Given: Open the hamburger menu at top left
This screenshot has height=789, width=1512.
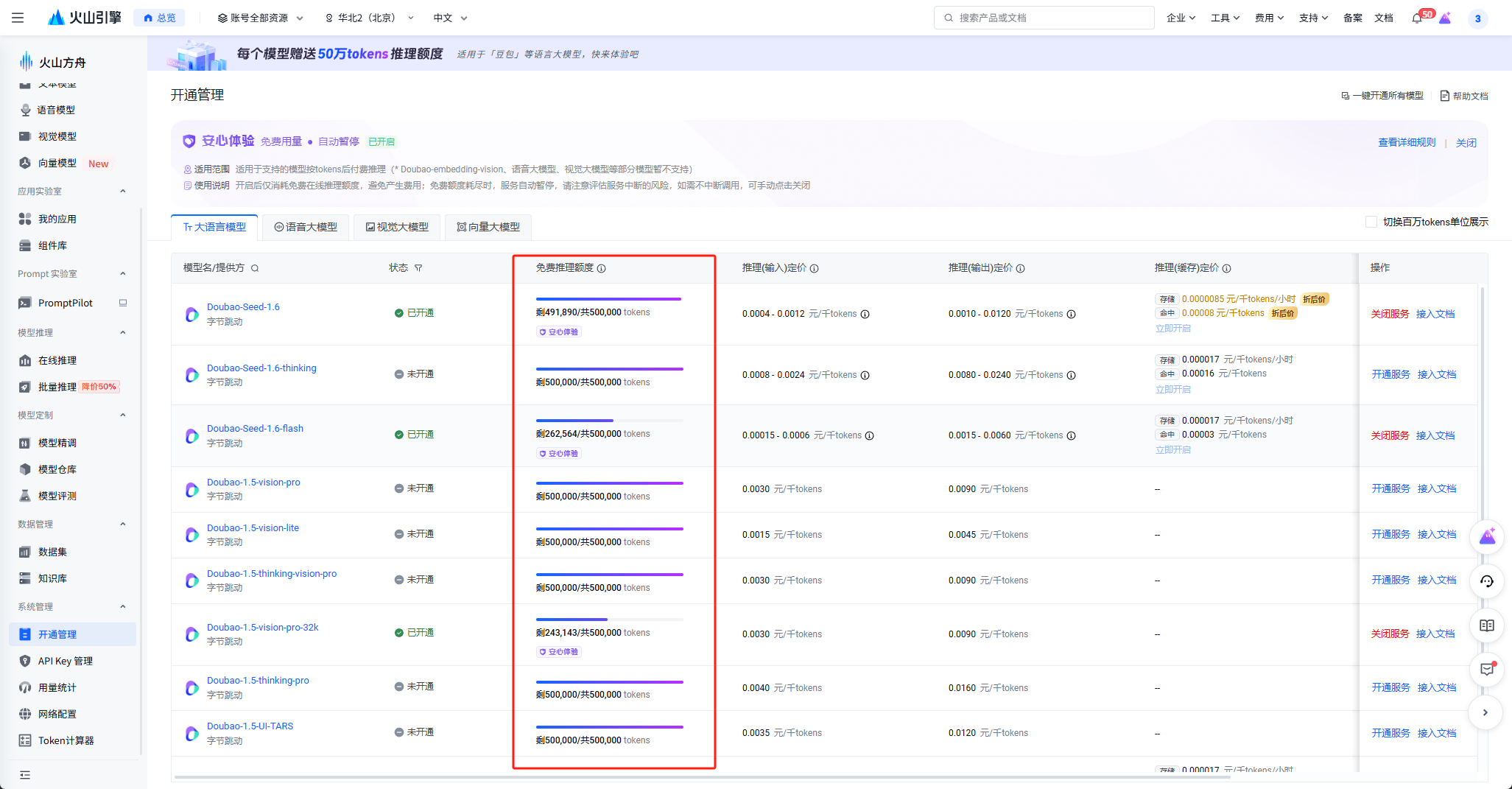Looking at the screenshot, I should pyautogui.click(x=18, y=18).
